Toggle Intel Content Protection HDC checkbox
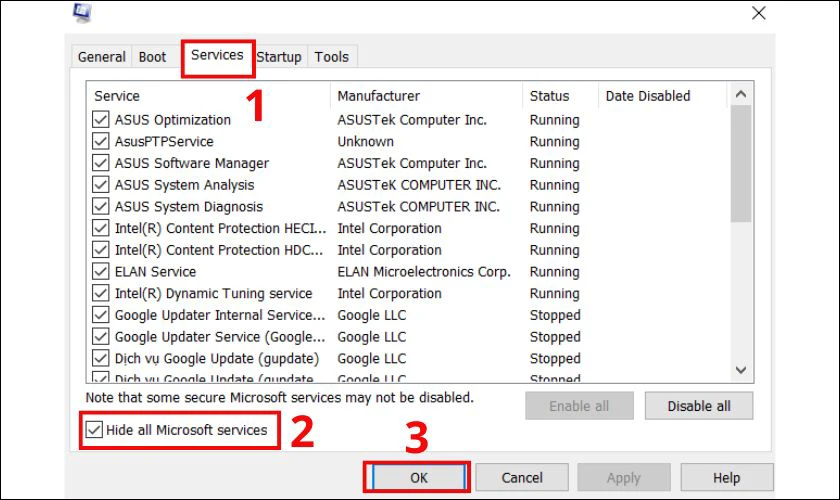 [x=101, y=249]
